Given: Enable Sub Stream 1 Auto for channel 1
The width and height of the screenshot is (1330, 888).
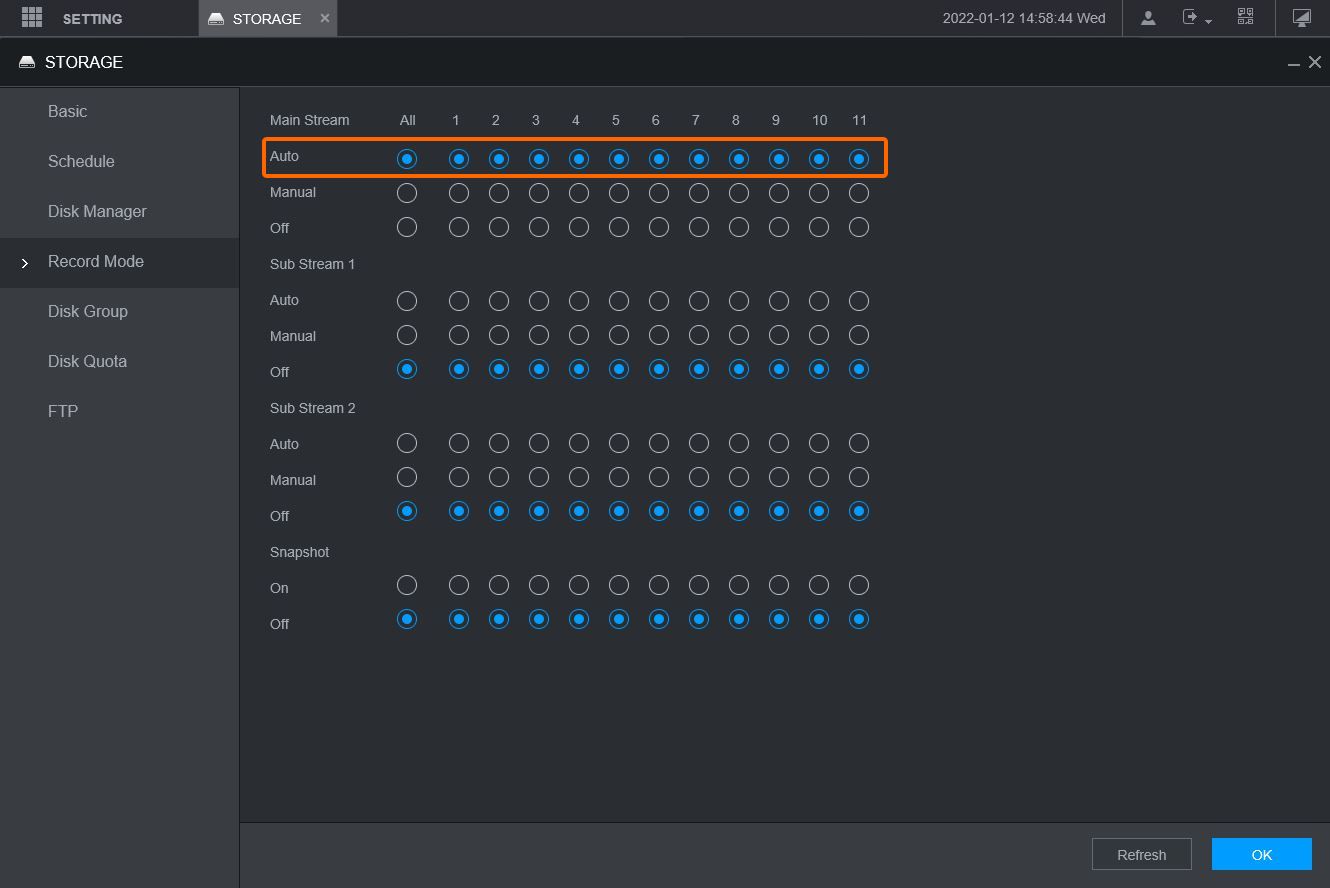Looking at the screenshot, I should [x=459, y=301].
